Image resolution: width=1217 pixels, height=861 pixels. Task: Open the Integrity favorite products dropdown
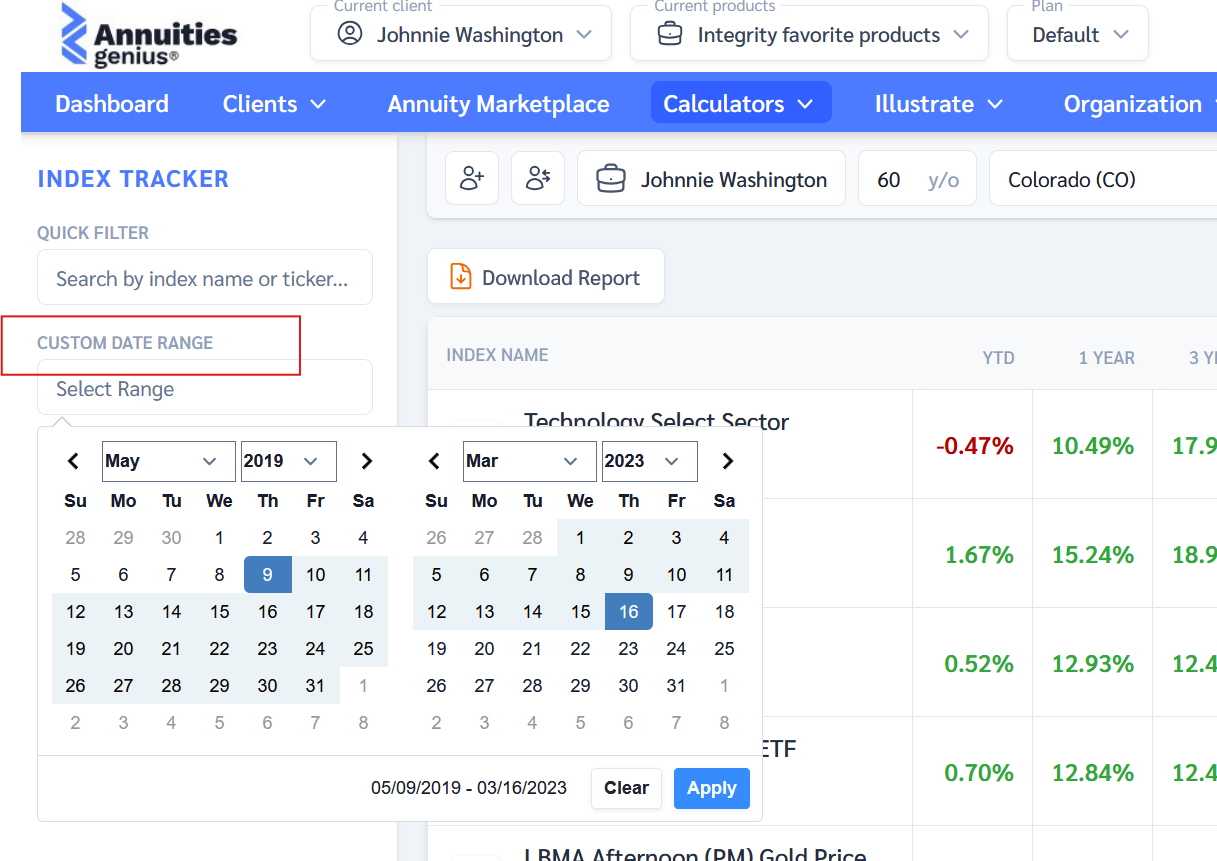809,33
